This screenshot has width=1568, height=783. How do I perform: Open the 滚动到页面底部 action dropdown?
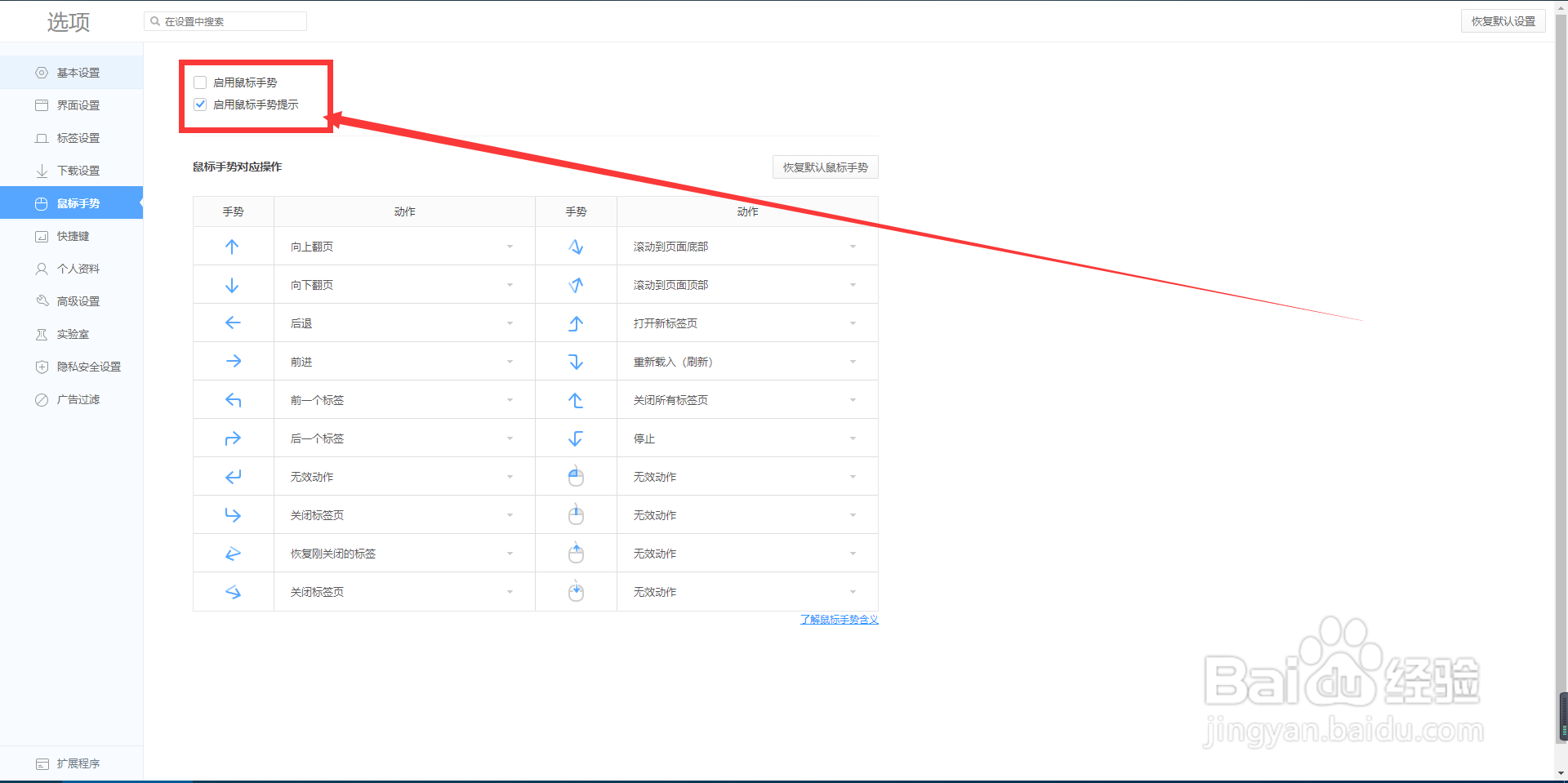[747, 247]
